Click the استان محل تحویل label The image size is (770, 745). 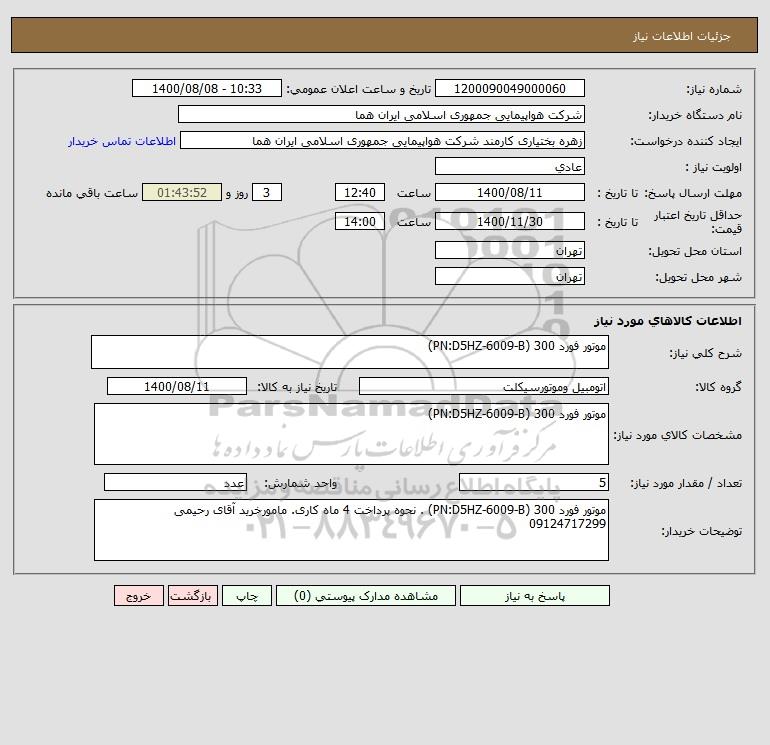click(695, 251)
